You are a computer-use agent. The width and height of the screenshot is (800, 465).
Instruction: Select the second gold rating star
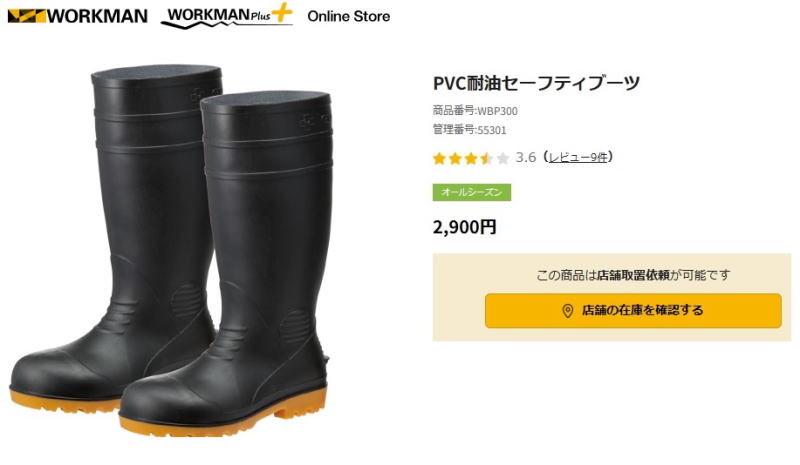click(x=455, y=158)
